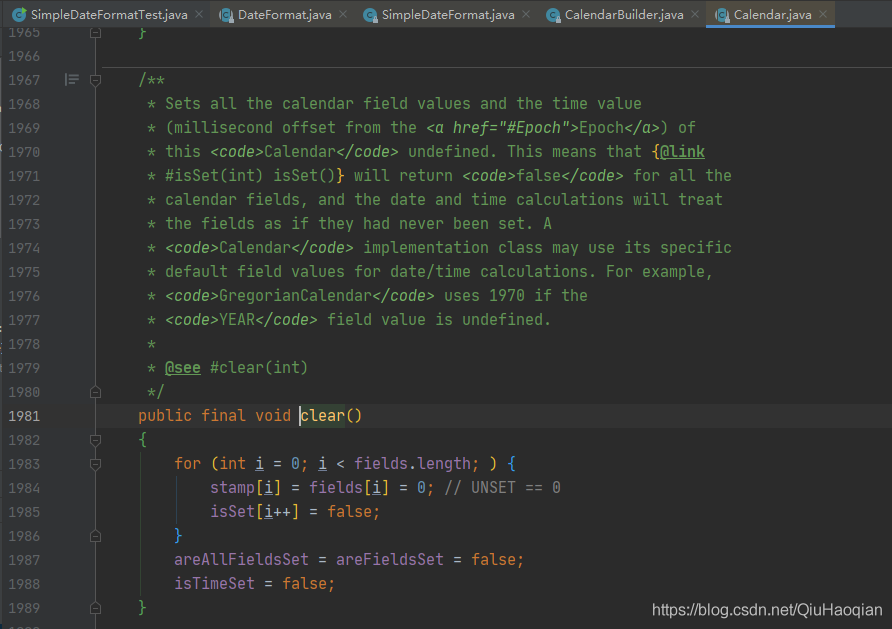Toggle rendered doc view icon at line 1967
This screenshot has height=629, width=892.
click(x=72, y=80)
